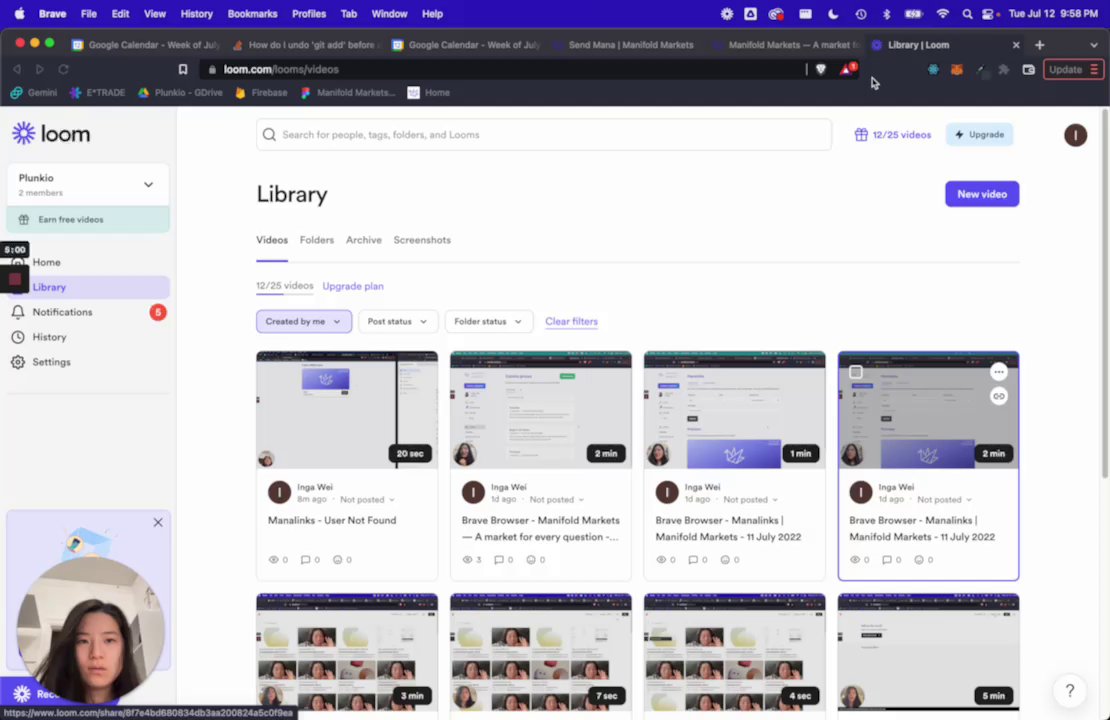Viewport: 1110px width, 720px height.
Task: Click the page vertical scrollbar
Action: [x=1105, y=295]
